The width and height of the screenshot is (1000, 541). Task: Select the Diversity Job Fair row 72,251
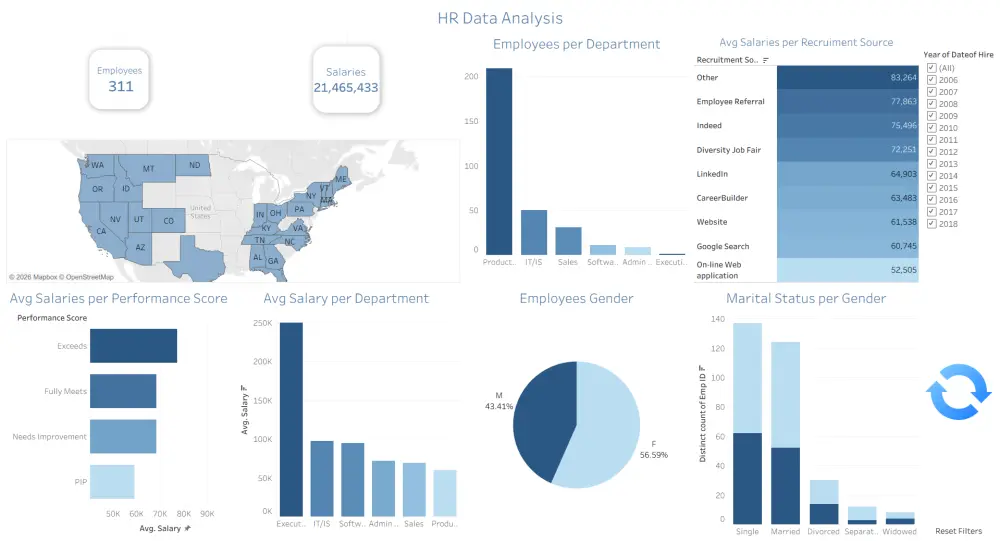click(806, 150)
